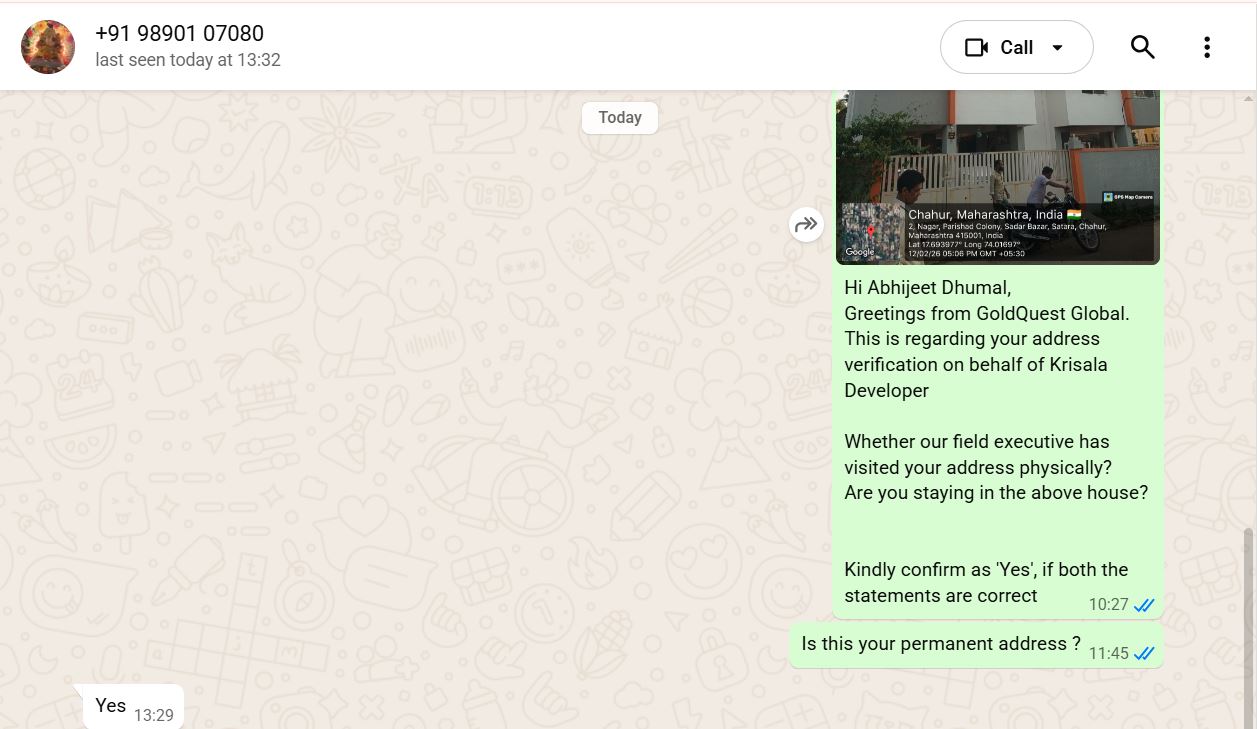
Task: Click the scrollbar up arrow
Action: [1248, 98]
